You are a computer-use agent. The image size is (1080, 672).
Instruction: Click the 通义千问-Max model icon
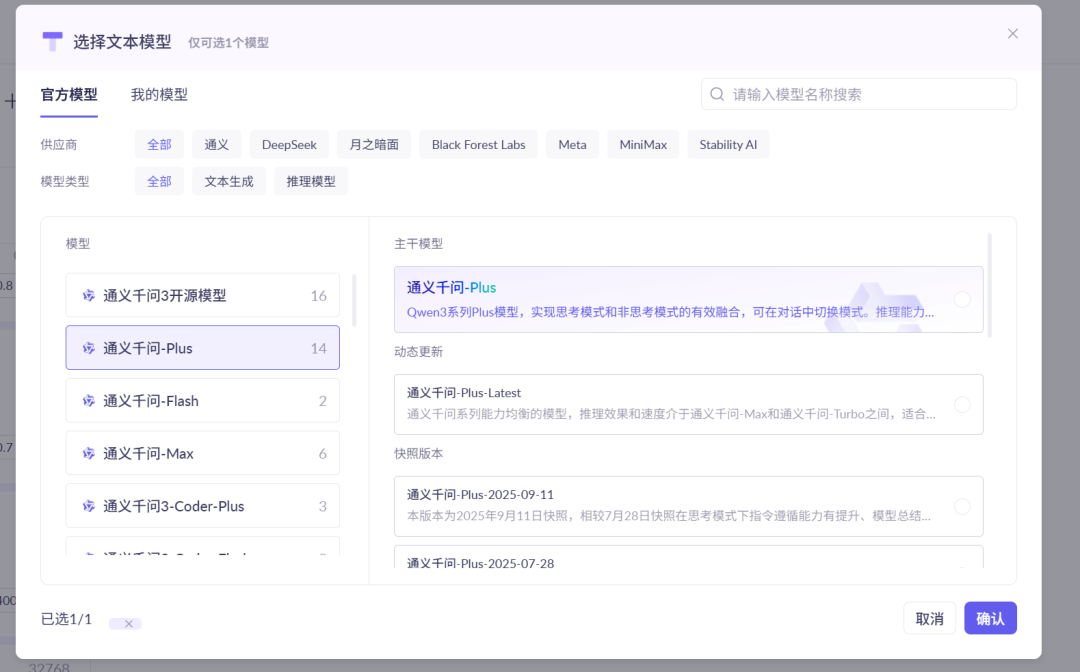[90, 453]
